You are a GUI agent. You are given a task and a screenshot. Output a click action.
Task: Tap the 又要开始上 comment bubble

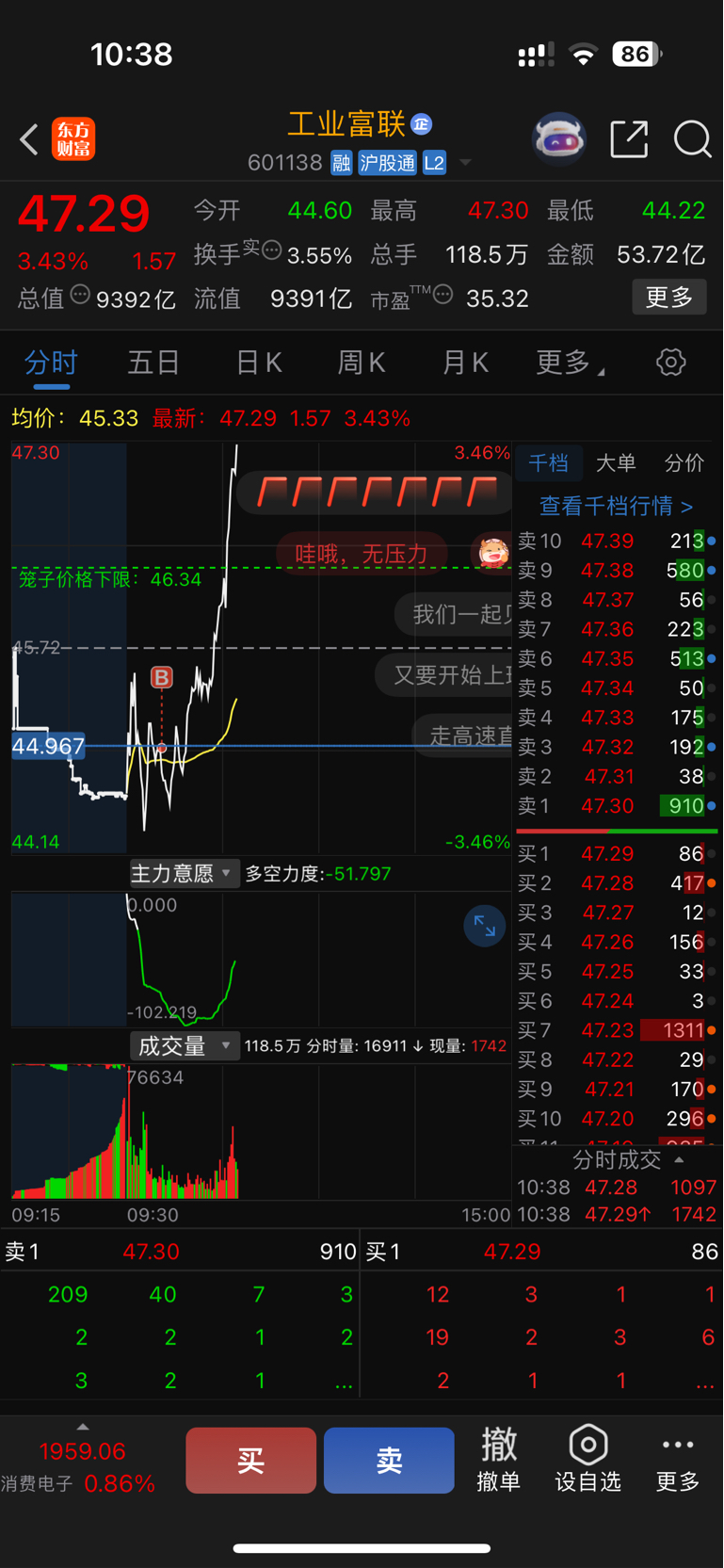pos(444,675)
